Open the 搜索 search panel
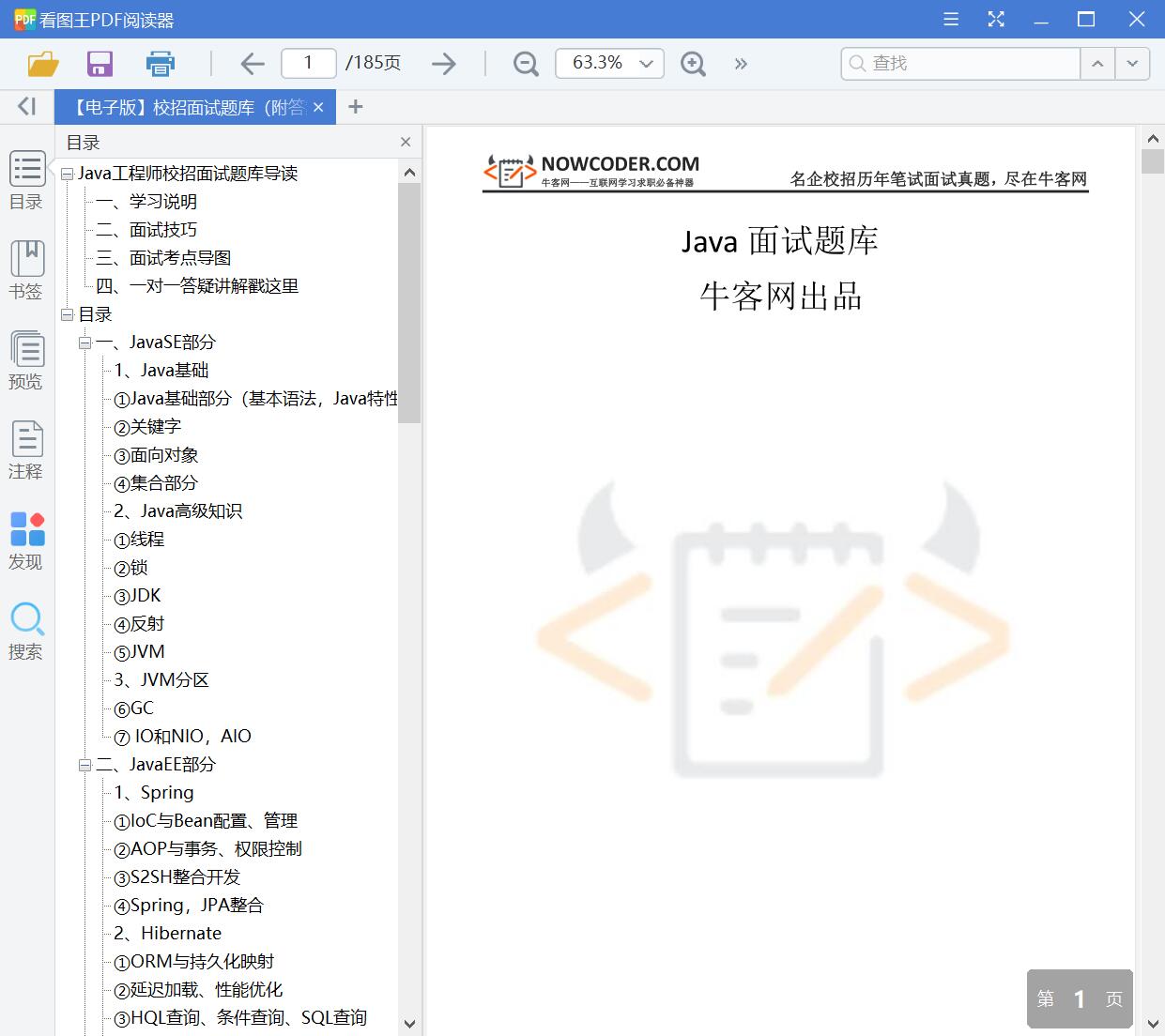1165x1036 pixels. pyautogui.click(x=26, y=631)
